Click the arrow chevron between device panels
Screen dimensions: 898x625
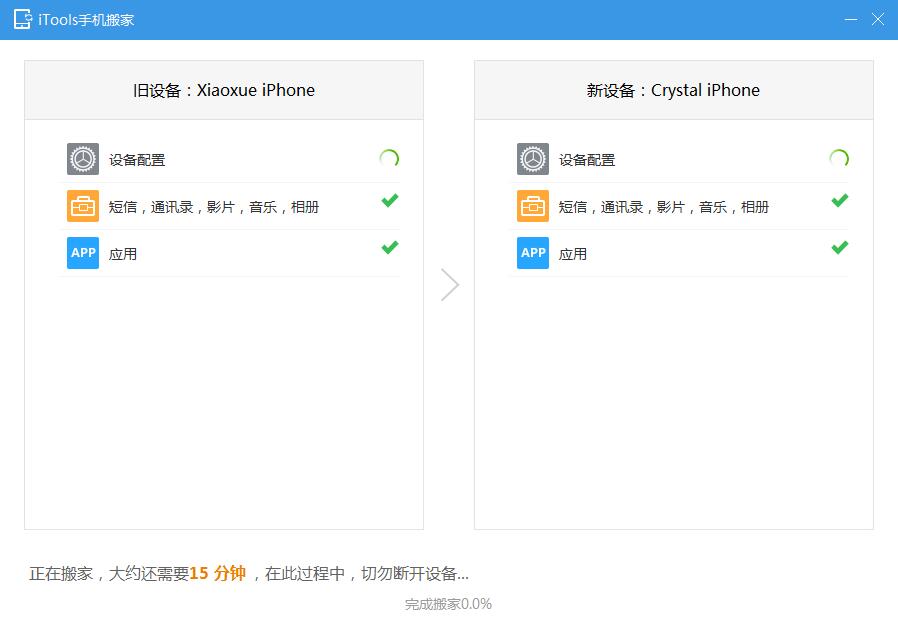point(450,285)
